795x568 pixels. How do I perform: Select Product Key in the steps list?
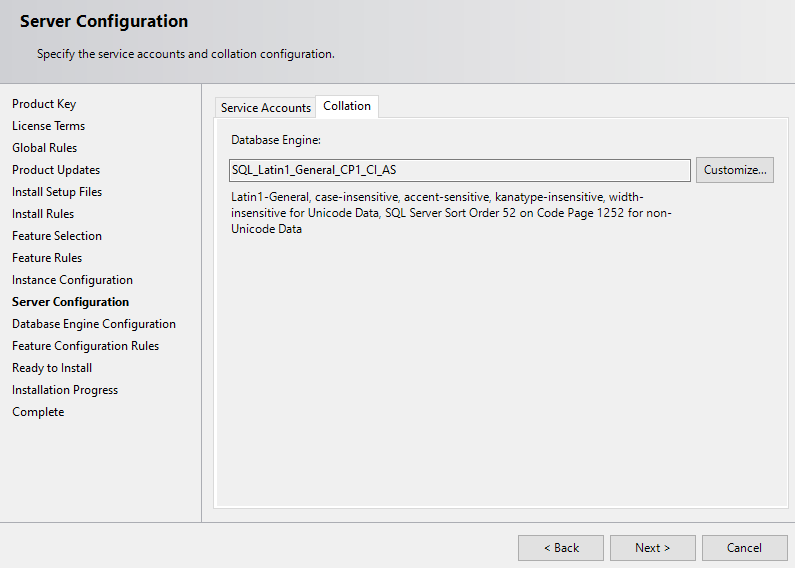coord(44,104)
